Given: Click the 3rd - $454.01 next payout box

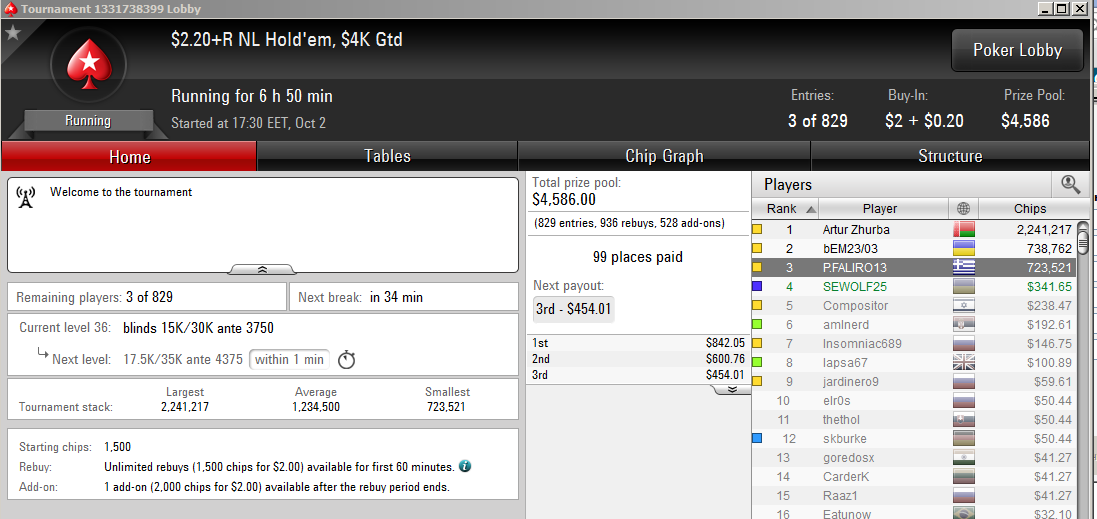Looking at the screenshot, I should tap(574, 309).
